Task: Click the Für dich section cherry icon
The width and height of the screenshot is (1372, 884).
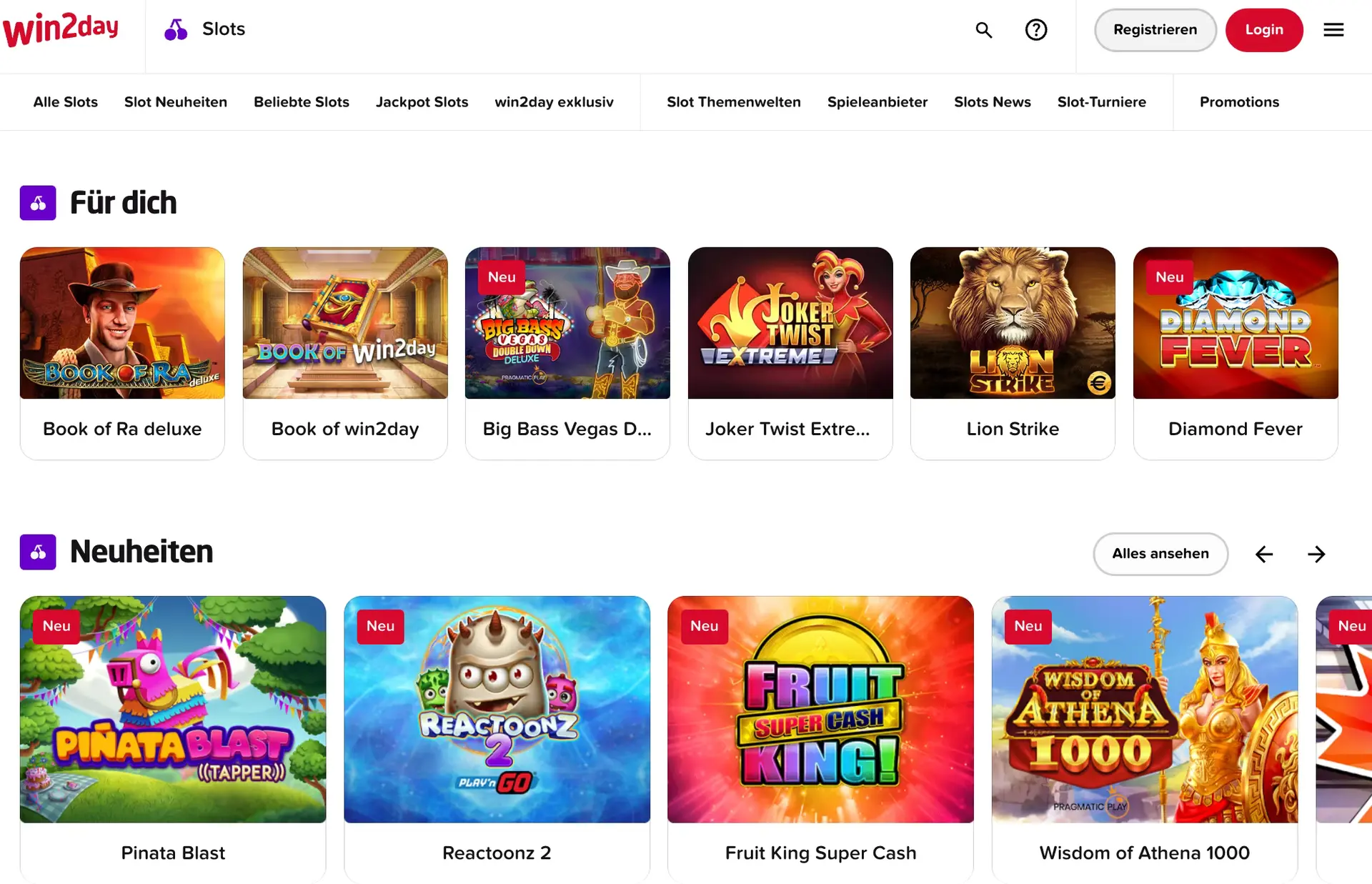Action: pyautogui.click(x=38, y=203)
